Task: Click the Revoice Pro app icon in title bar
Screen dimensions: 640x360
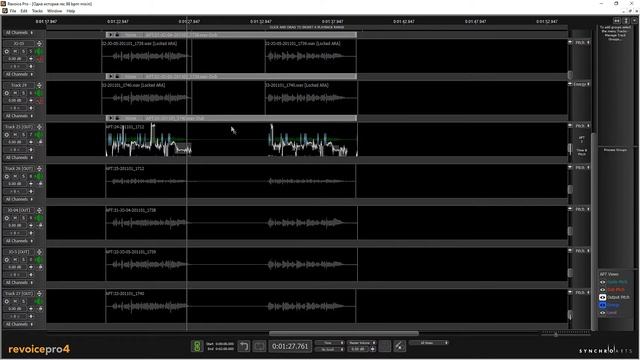Action: tap(4, 4)
